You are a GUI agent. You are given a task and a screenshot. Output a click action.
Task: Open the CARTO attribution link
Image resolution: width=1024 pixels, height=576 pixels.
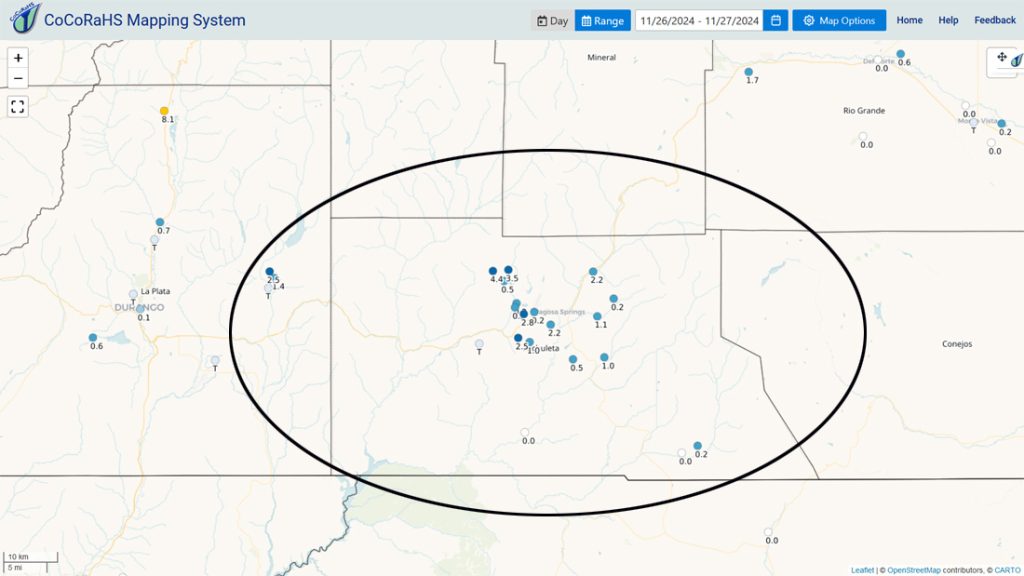pos(1006,570)
